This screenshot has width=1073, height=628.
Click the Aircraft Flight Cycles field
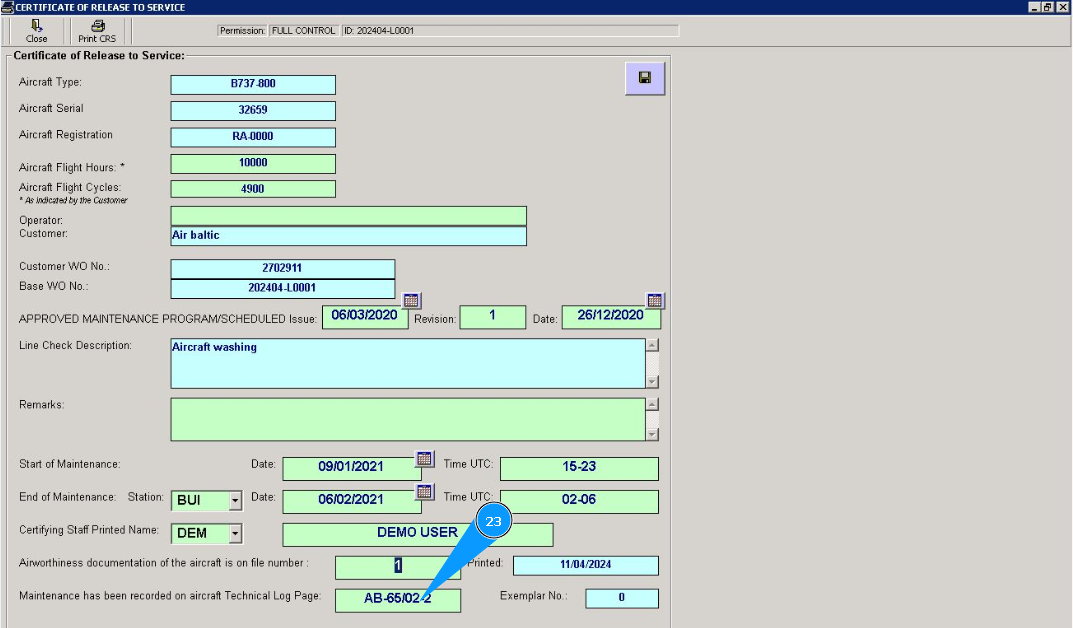point(253,188)
